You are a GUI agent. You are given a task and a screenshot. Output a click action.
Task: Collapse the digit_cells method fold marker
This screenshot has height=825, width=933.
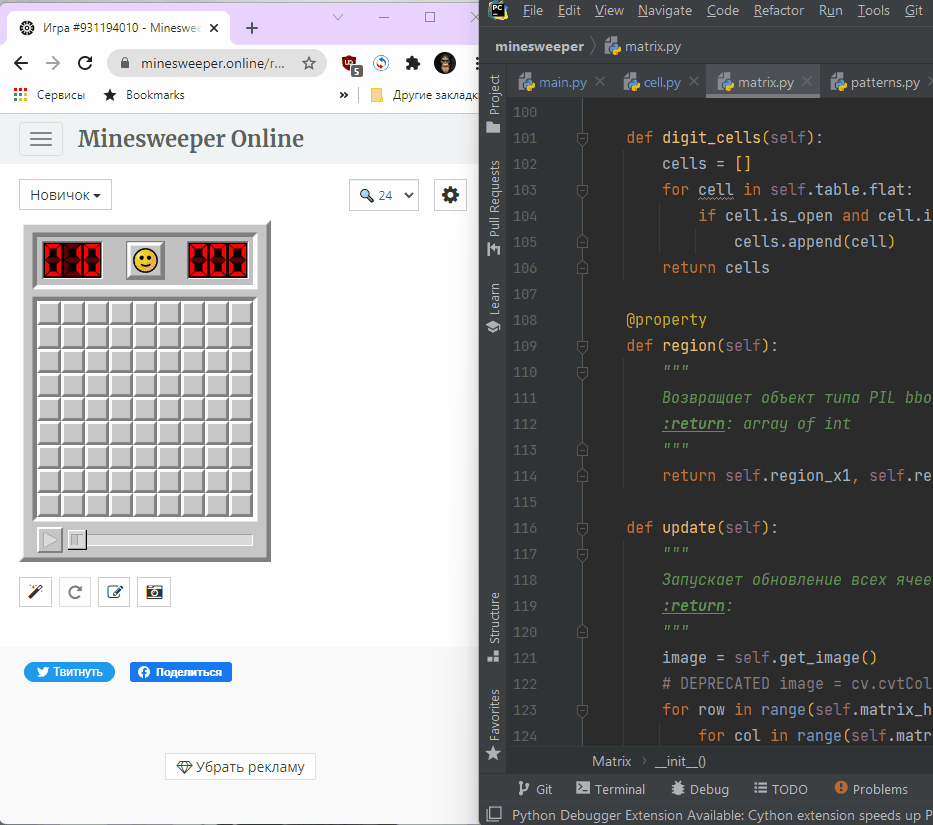[x=583, y=138]
